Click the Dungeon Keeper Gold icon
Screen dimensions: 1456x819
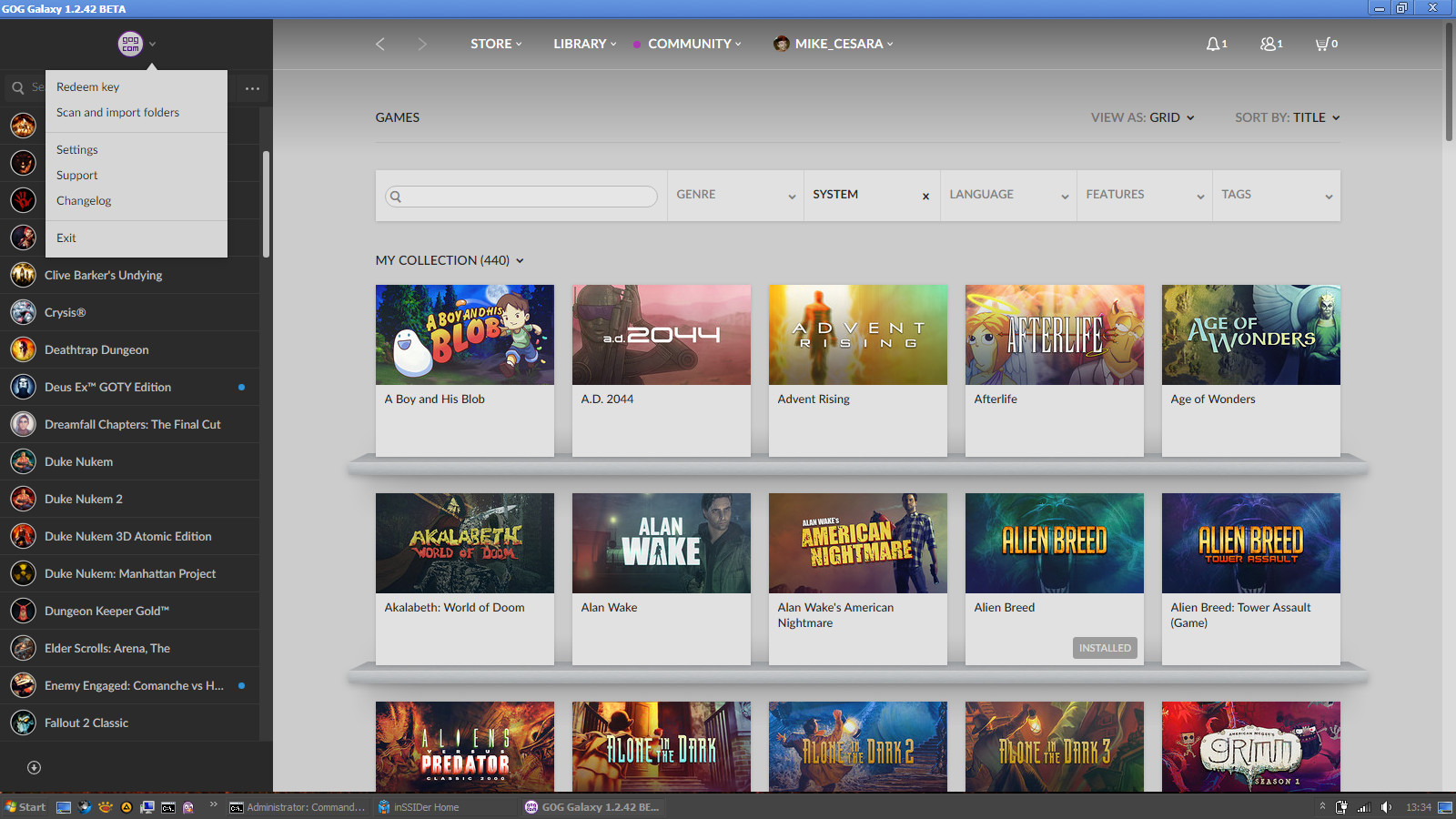23,611
